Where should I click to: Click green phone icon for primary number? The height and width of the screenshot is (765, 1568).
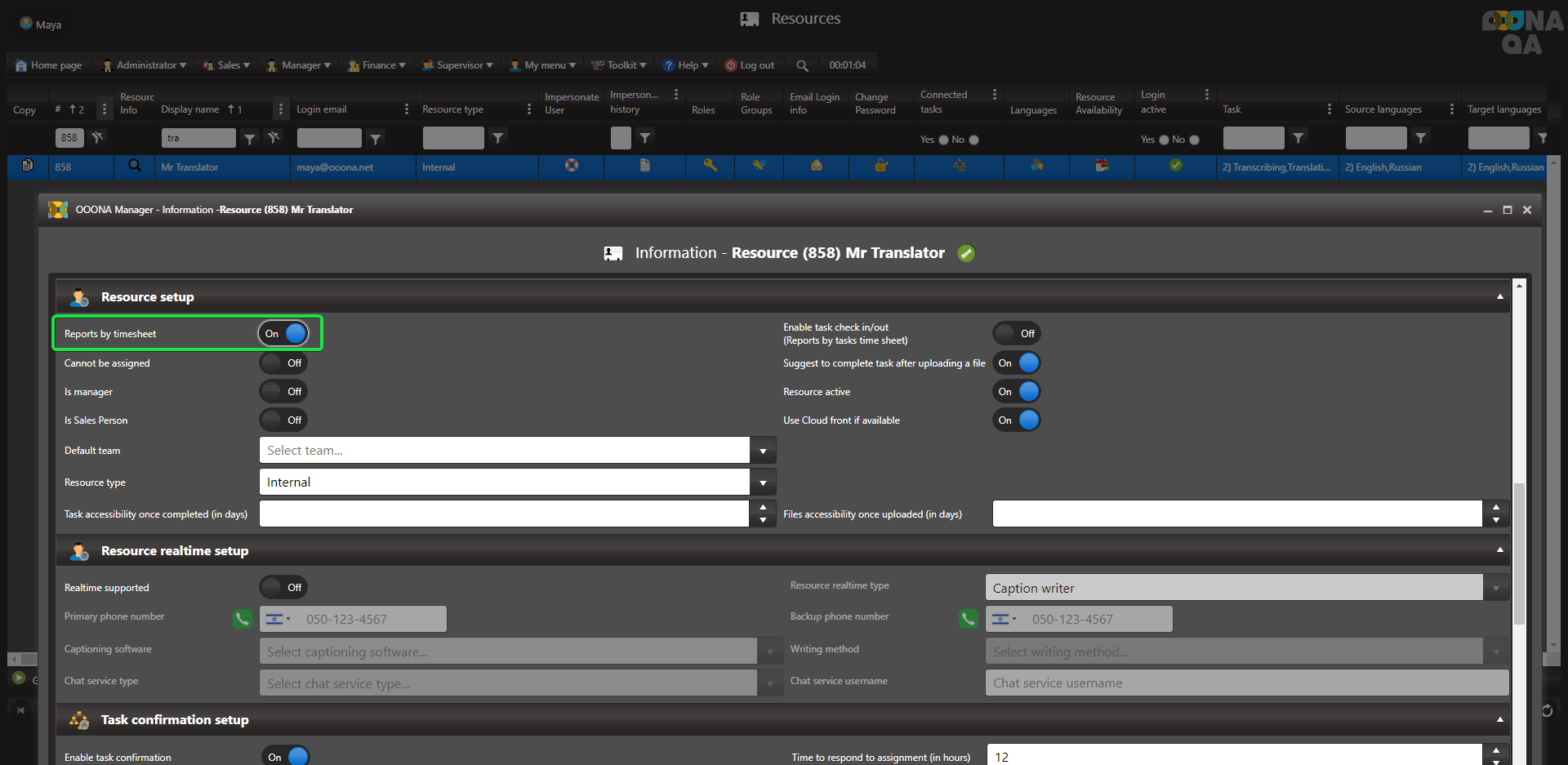click(x=243, y=619)
